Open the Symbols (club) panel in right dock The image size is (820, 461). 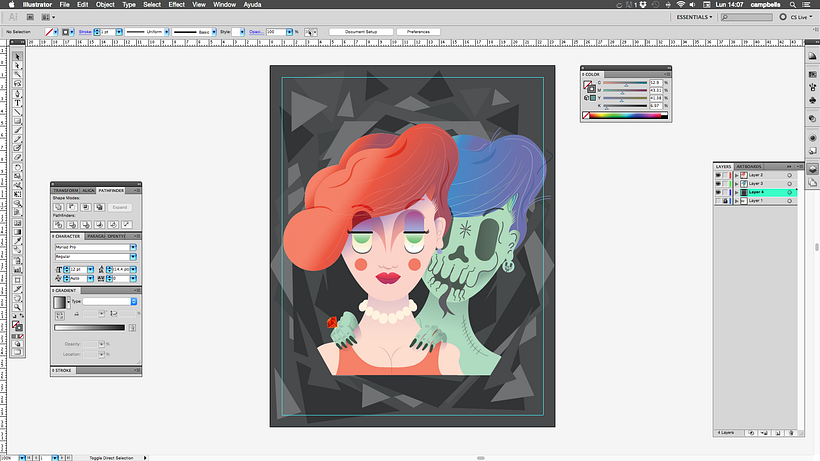pos(812,100)
